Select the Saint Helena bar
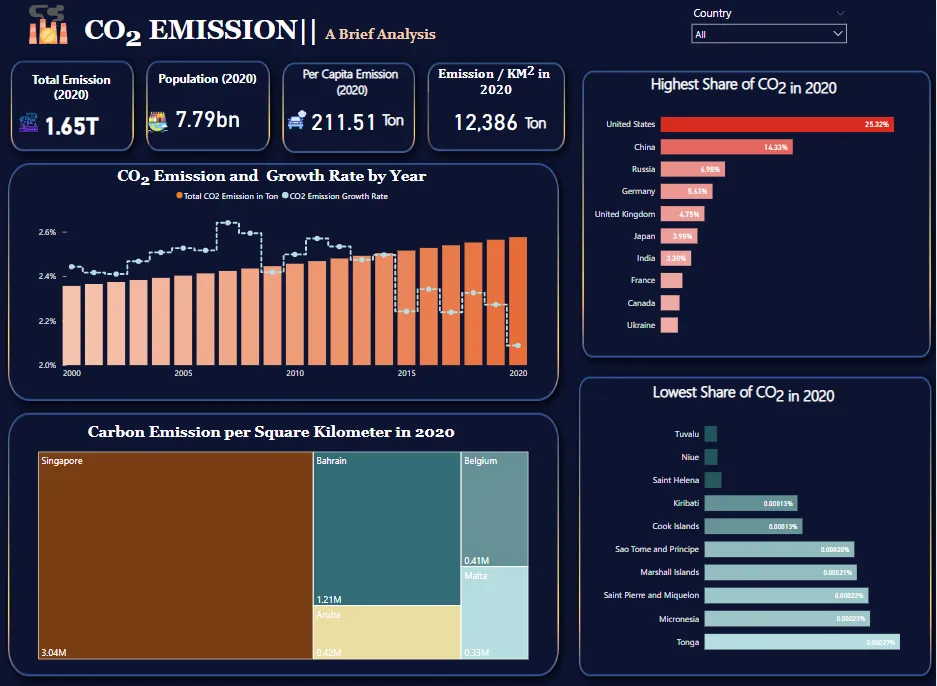Screen dimensions: 937x686 click(713, 480)
